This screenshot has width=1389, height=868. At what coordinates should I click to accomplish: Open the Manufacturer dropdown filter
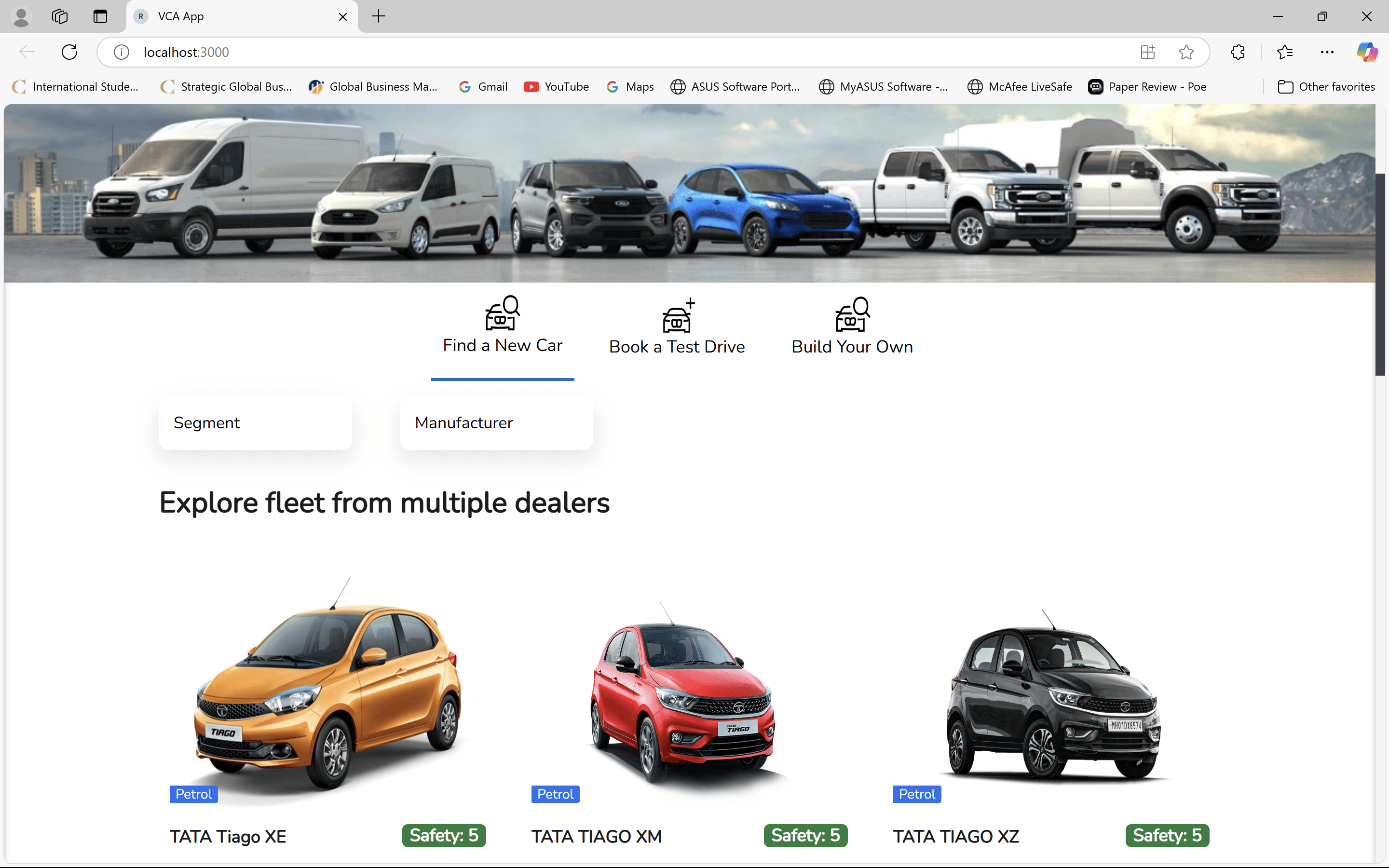pyautogui.click(x=496, y=423)
